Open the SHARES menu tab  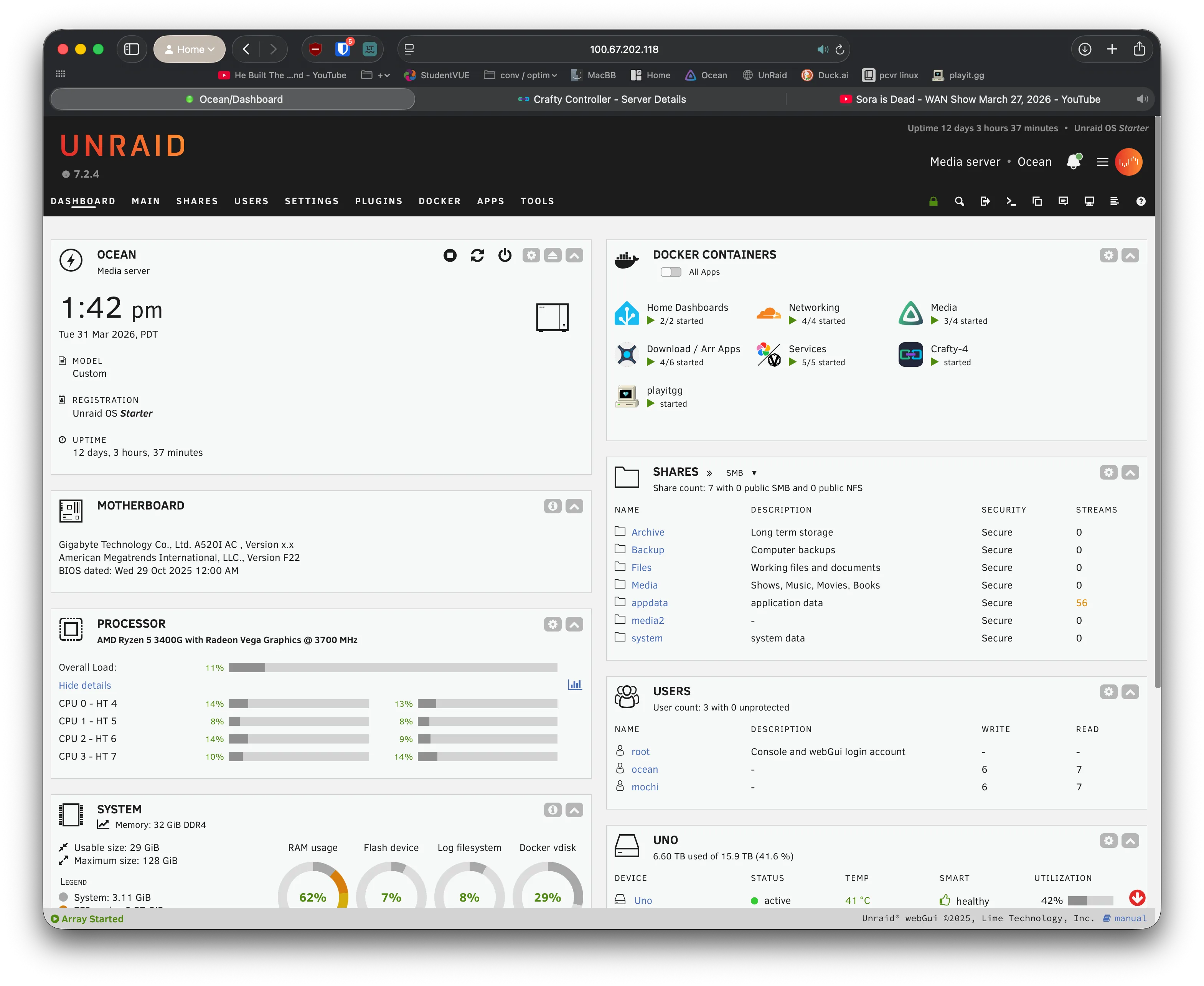(x=197, y=202)
